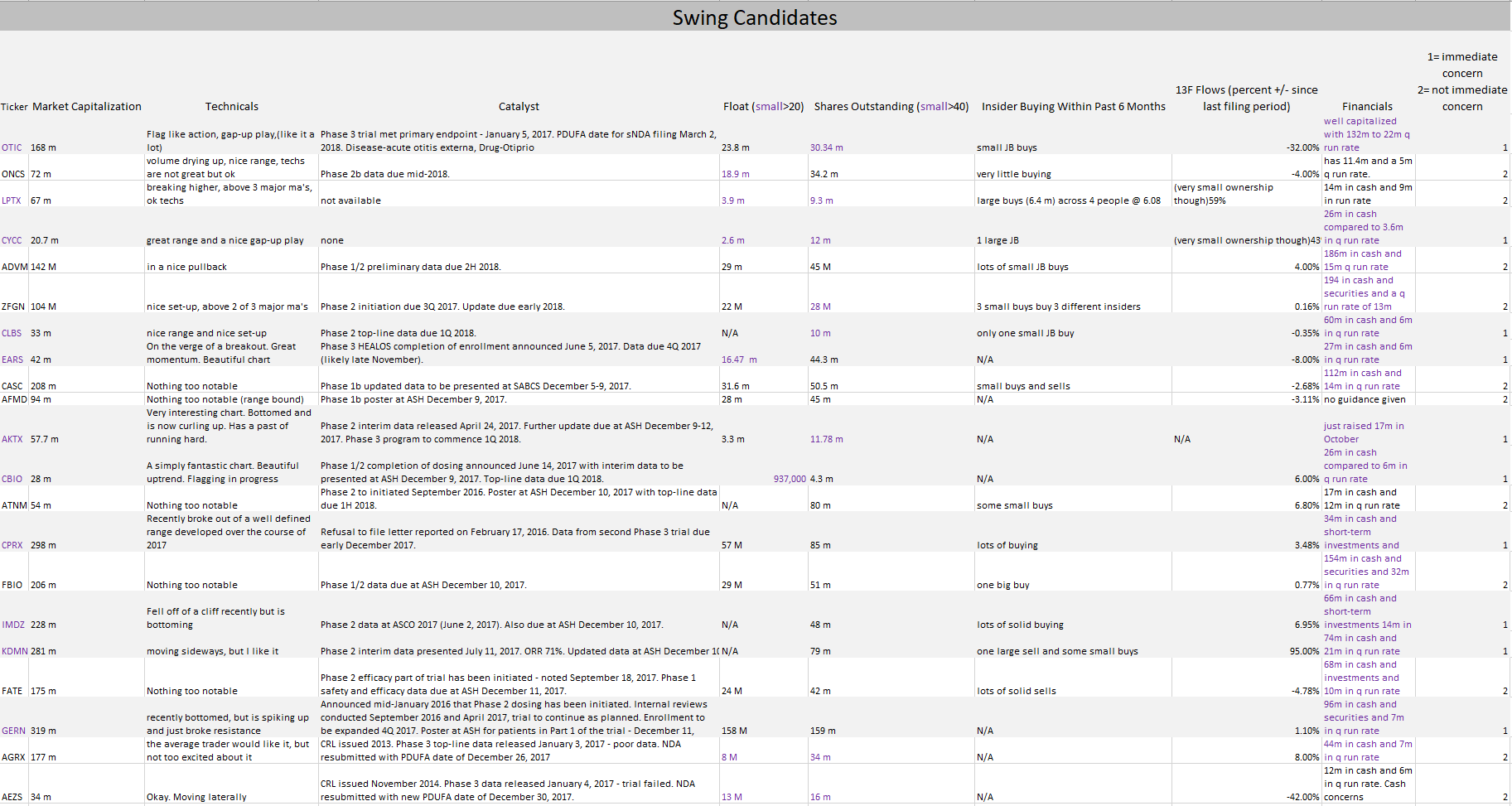Select the Shares Outstanding header cell
This screenshot has width=1512, height=806.
pyautogui.click(x=891, y=106)
